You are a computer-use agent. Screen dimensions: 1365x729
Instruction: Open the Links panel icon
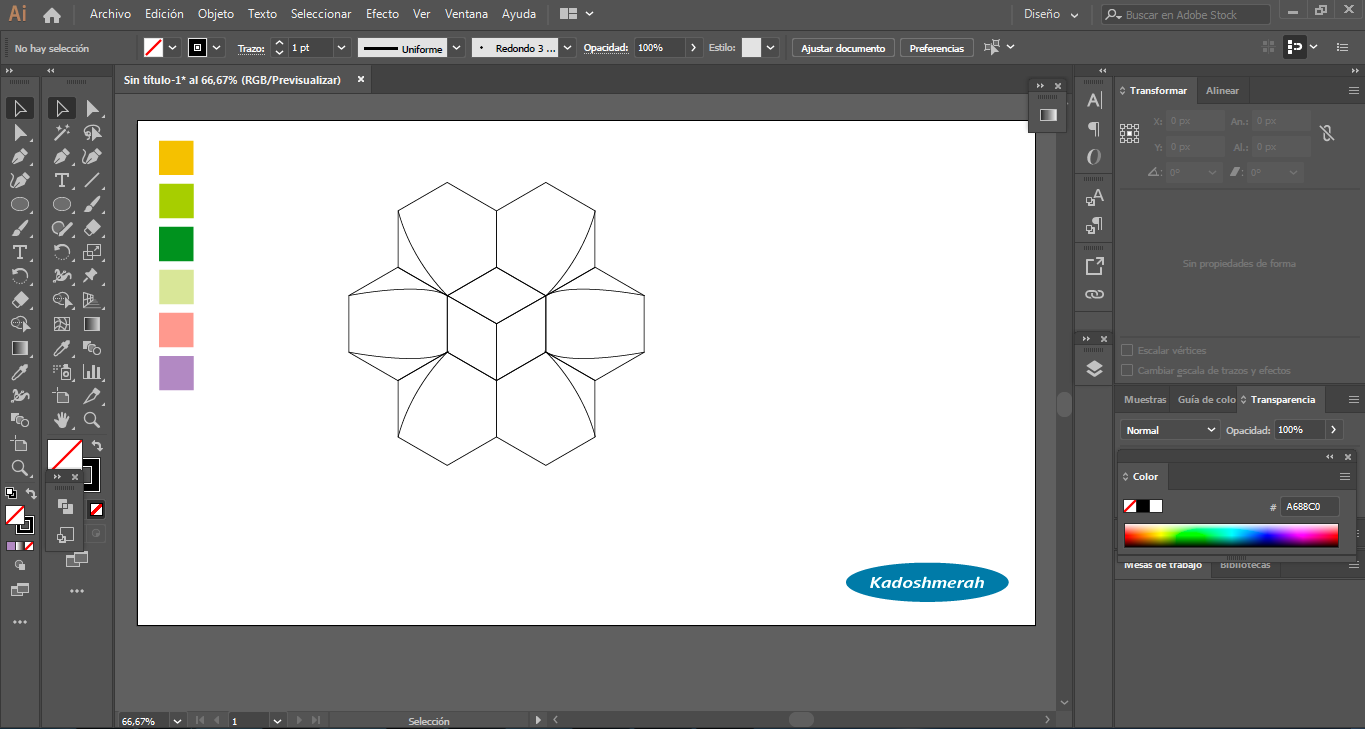pyautogui.click(x=1094, y=295)
